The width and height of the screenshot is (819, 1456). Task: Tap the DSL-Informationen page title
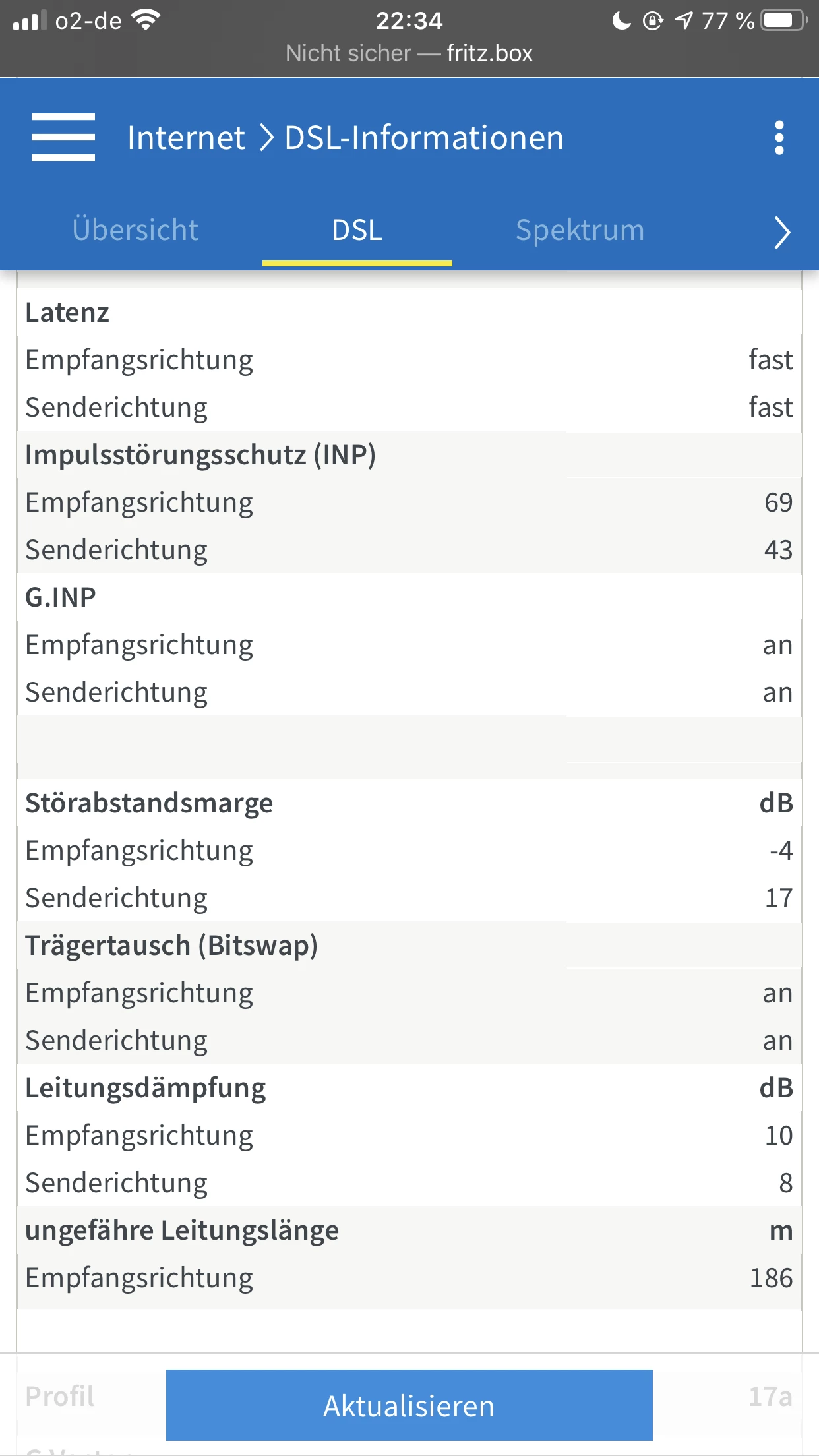click(424, 138)
